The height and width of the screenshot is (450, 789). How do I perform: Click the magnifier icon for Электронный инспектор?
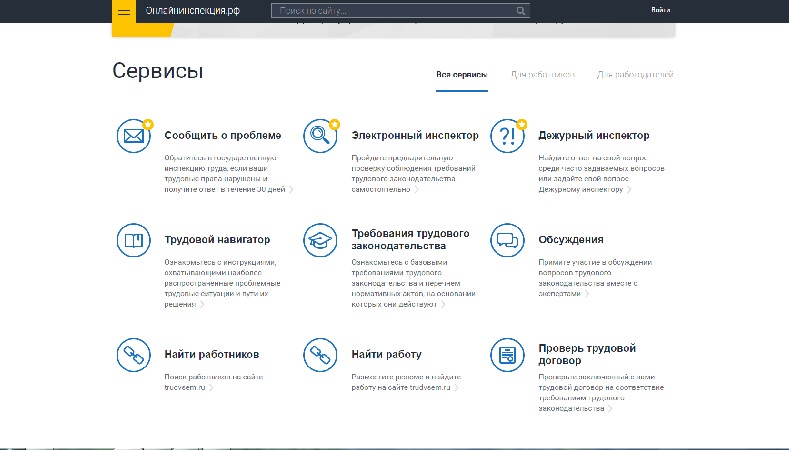[x=320, y=136]
